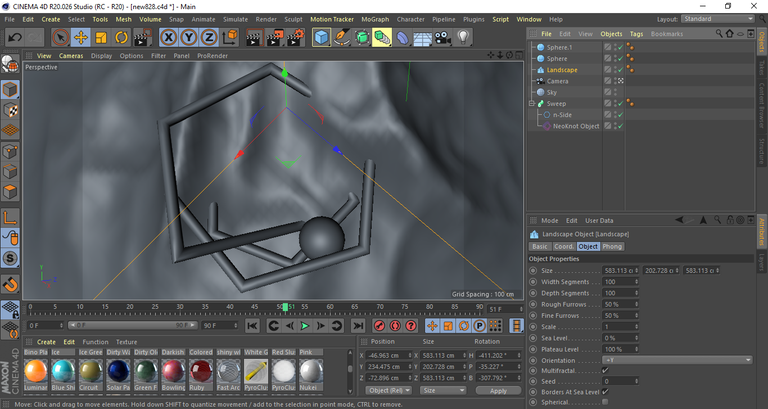Step the Seed value spinner
The height and width of the screenshot is (409, 768).
tap(636, 381)
